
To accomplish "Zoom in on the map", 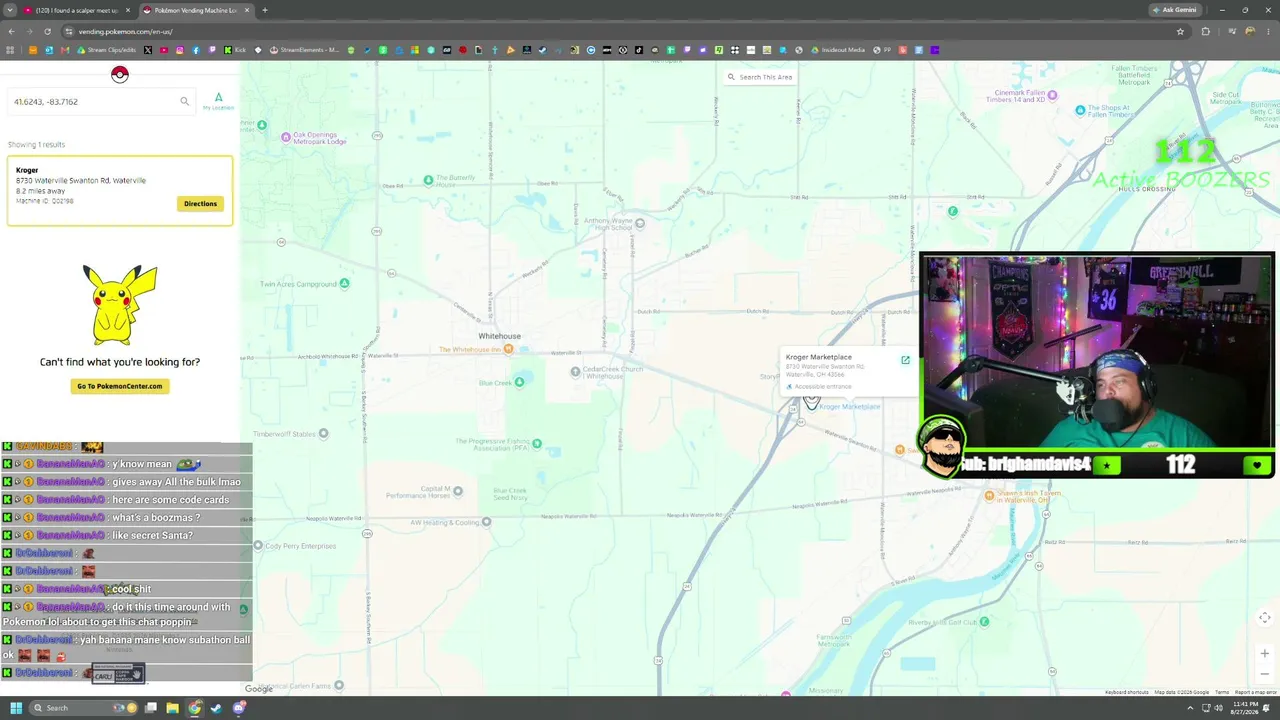I will click(x=1265, y=653).
